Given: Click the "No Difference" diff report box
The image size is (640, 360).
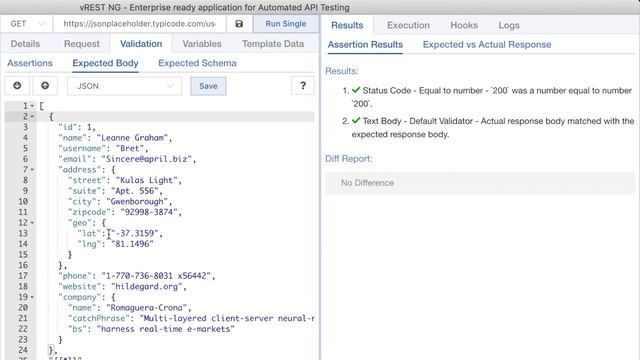Looking at the screenshot, I should (x=480, y=183).
